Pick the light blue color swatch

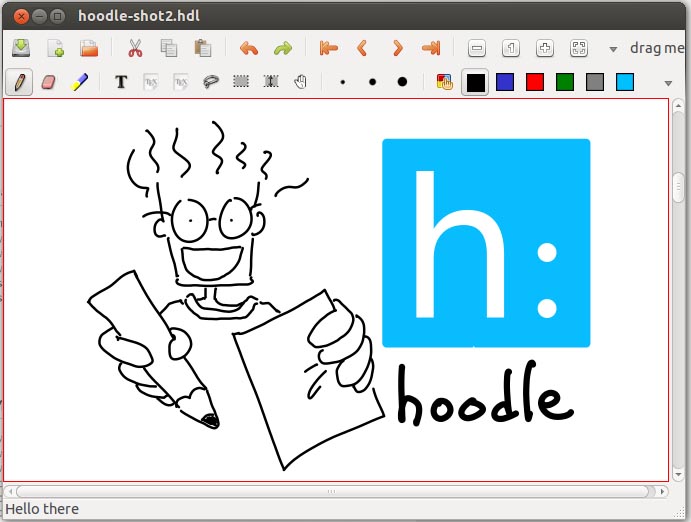point(625,82)
